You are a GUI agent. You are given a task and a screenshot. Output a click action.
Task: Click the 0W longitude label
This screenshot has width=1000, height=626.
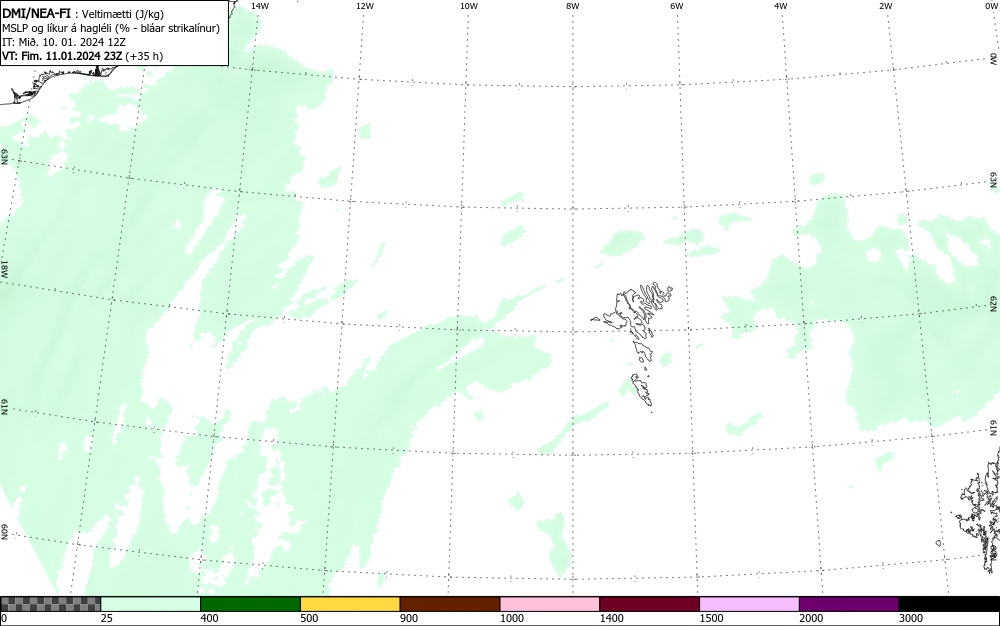(990, 6)
